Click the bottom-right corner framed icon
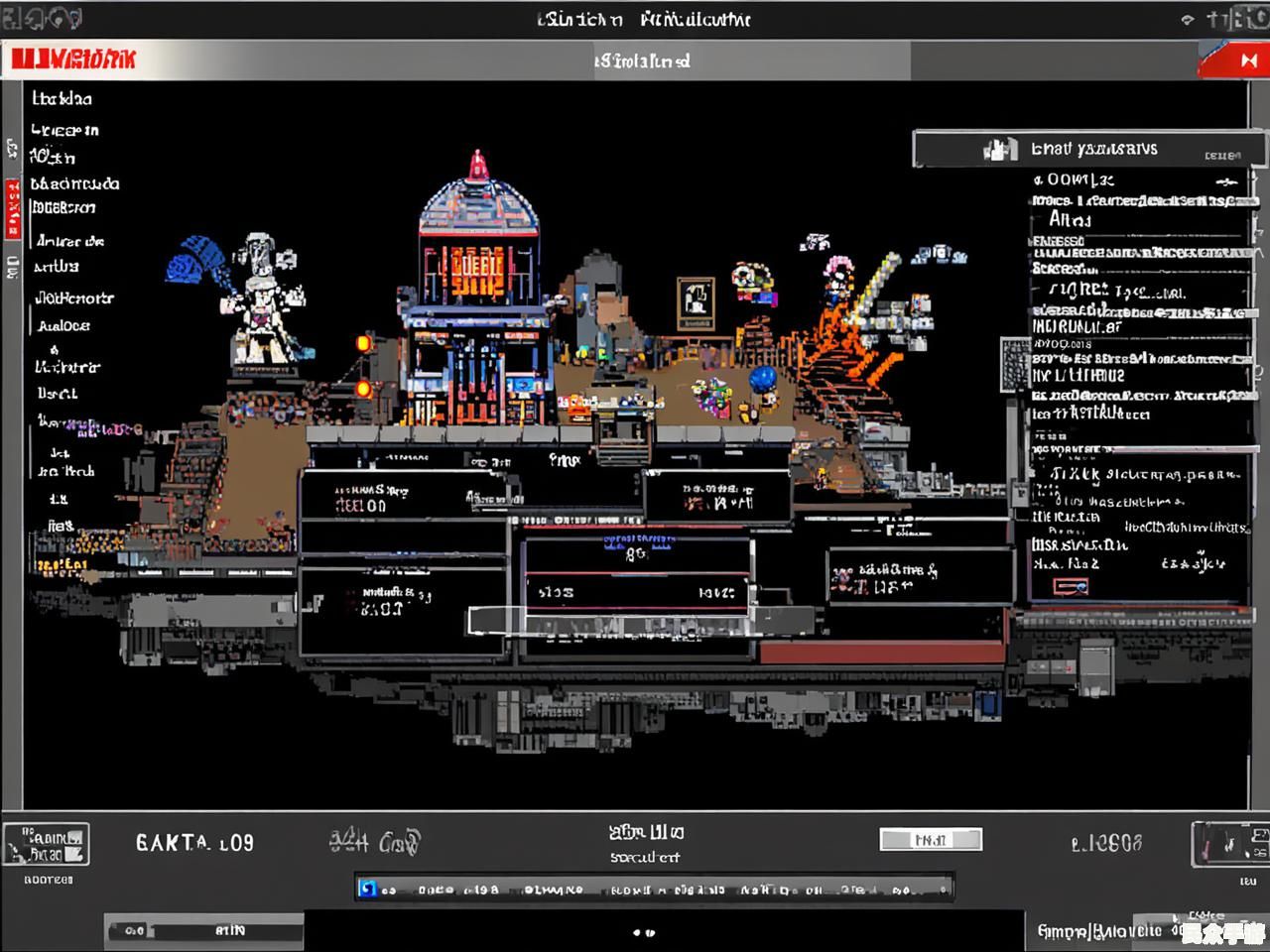Screen dimensions: 1270x952 (1230, 844)
